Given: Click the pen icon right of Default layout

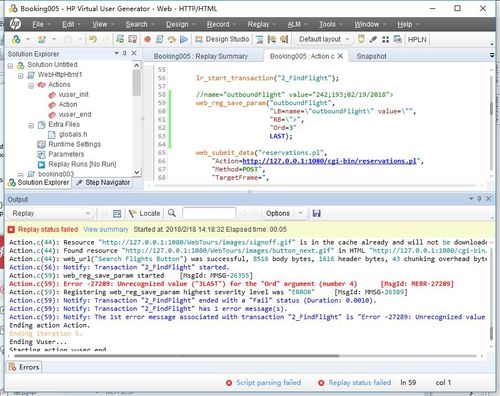Looking at the screenshot, I should click(373, 39).
